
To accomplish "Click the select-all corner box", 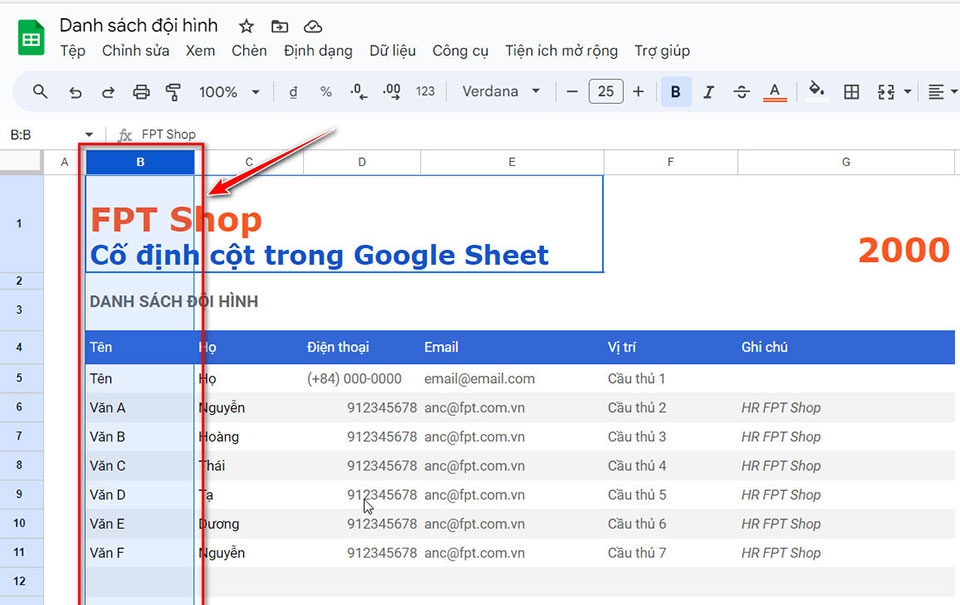I will (21, 162).
